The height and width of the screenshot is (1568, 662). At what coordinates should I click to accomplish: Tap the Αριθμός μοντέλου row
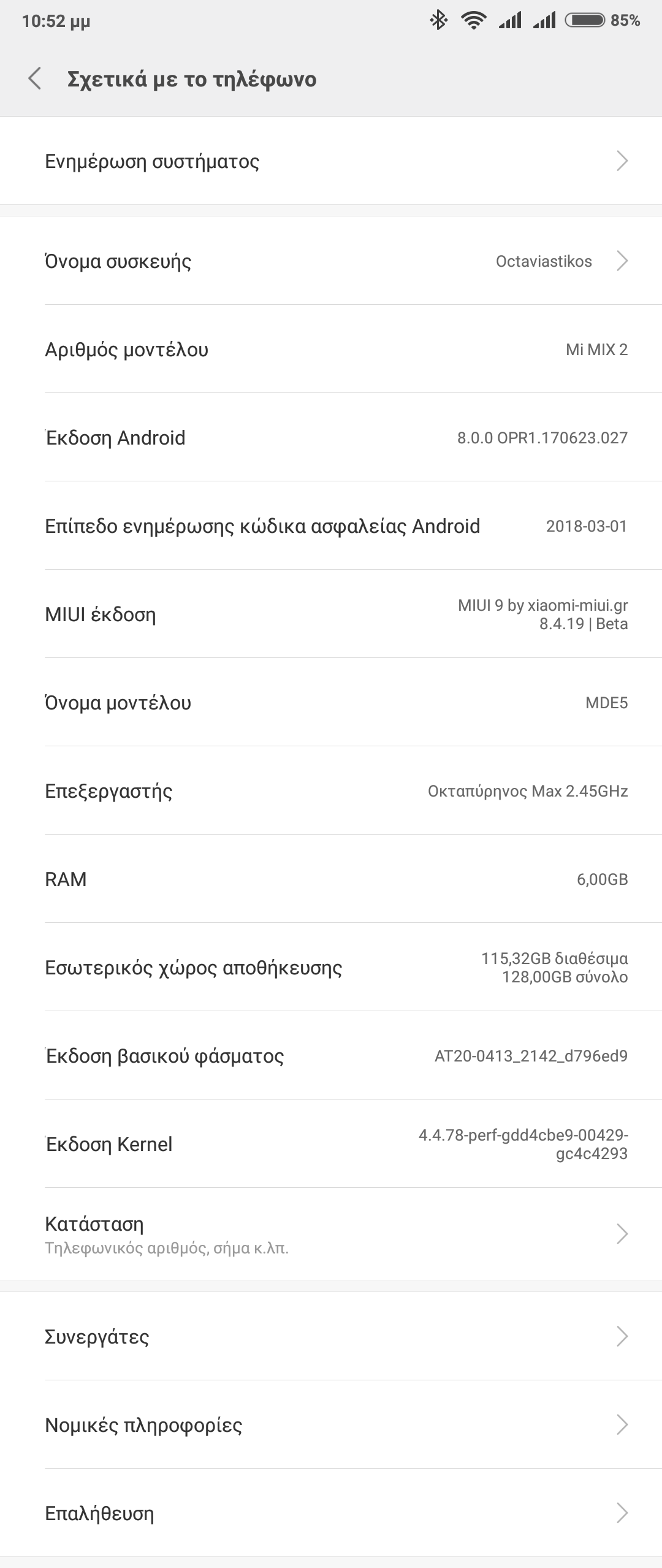click(331, 350)
